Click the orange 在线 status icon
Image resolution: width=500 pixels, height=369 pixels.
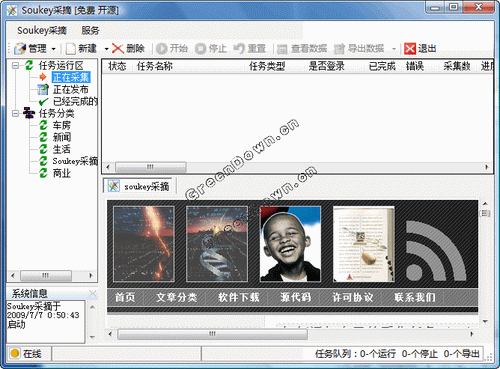click(14, 353)
